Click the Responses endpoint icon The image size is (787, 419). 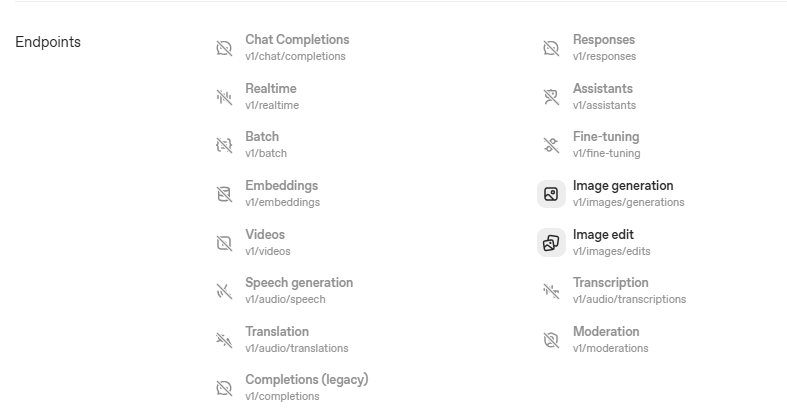click(x=551, y=48)
